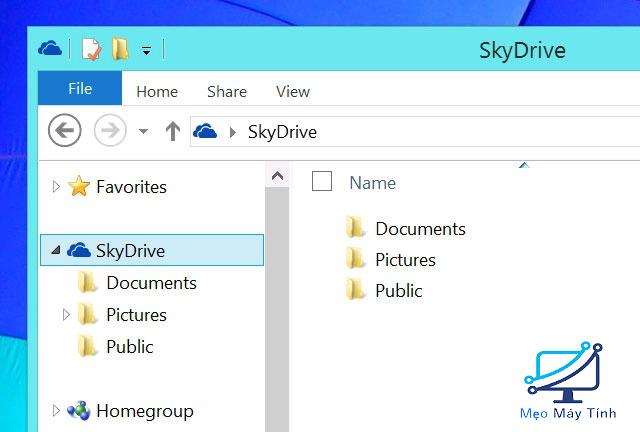This screenshot has width=640, height=432.
Task: Expand the Homegroup tree node
Action: coord(56,410)
